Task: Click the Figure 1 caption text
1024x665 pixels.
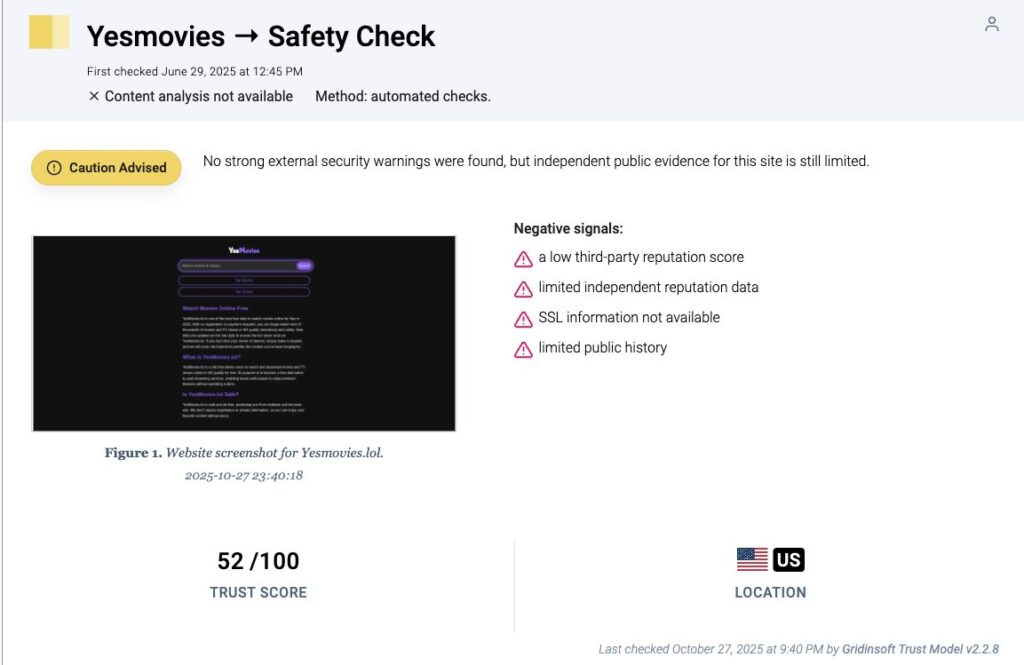Action: click(x=244, y=453)
